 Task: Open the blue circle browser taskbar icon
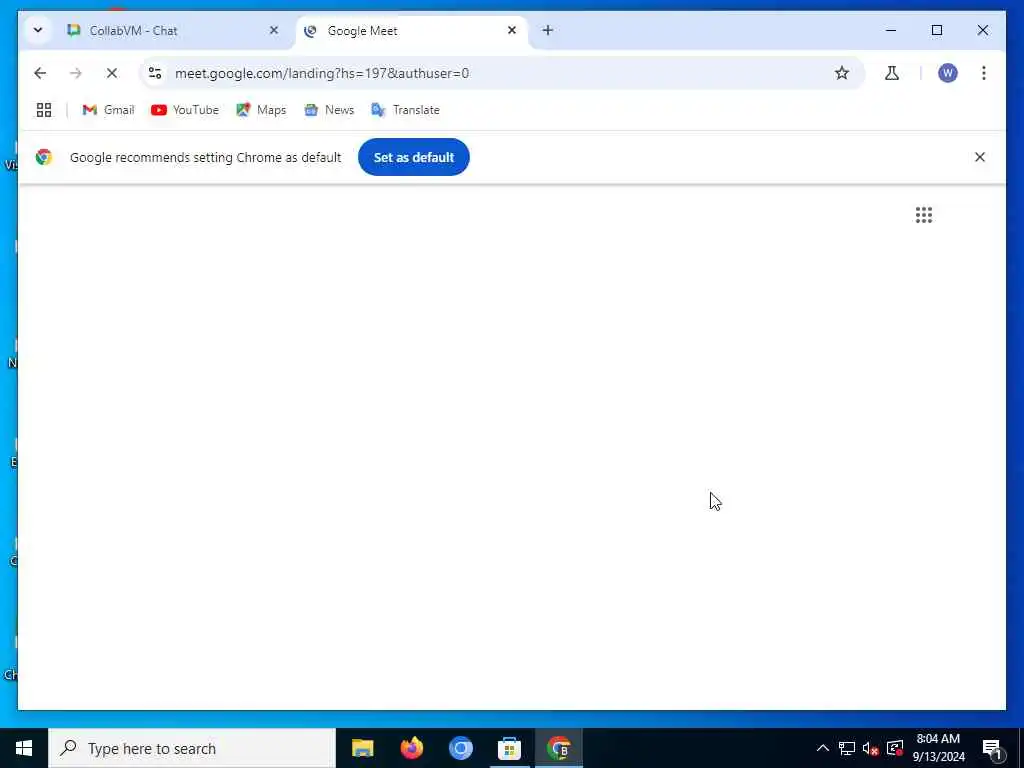click(460, 748)
